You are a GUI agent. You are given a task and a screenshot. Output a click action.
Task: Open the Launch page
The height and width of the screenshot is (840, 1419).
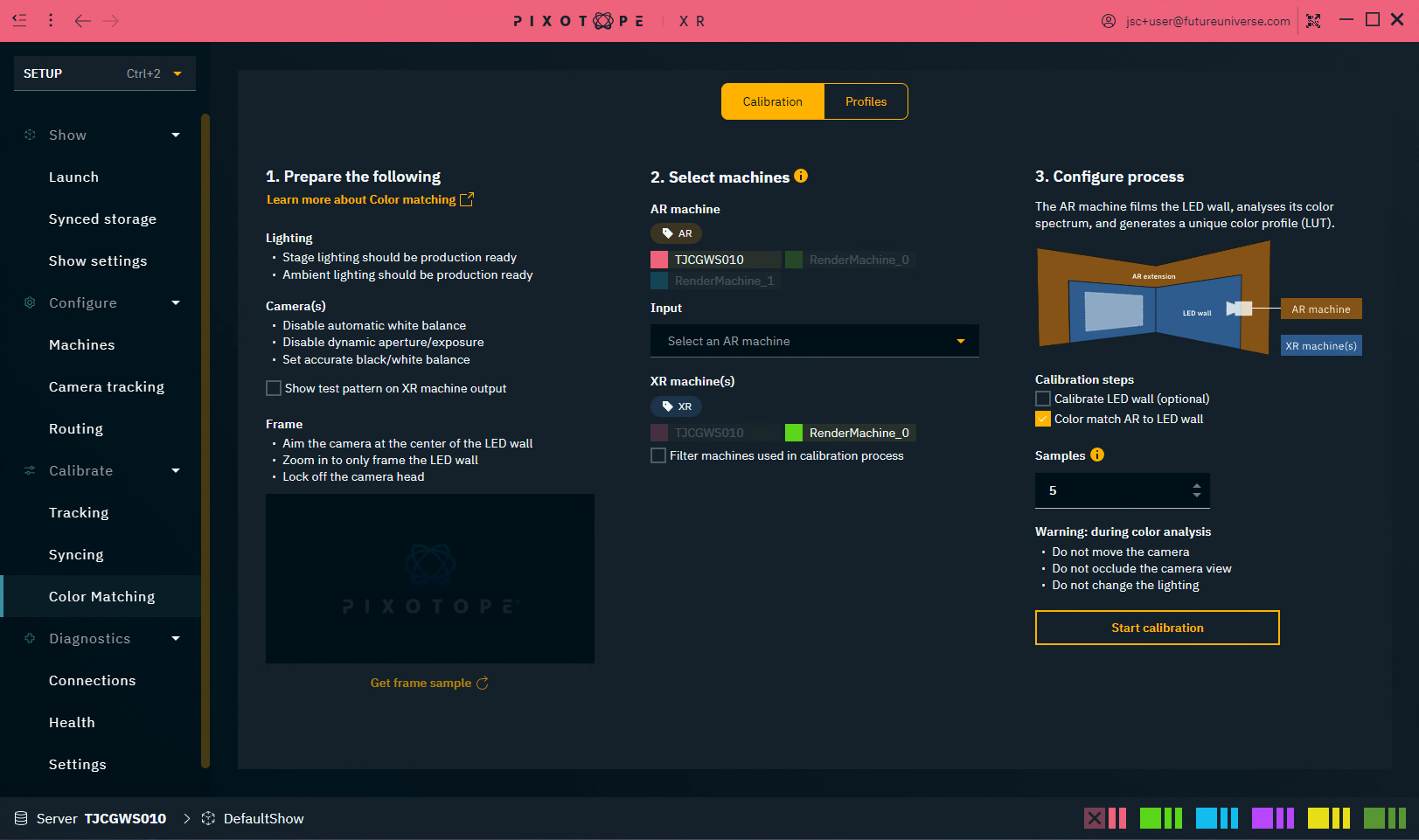pyautogui.click(x=73, y=177)
